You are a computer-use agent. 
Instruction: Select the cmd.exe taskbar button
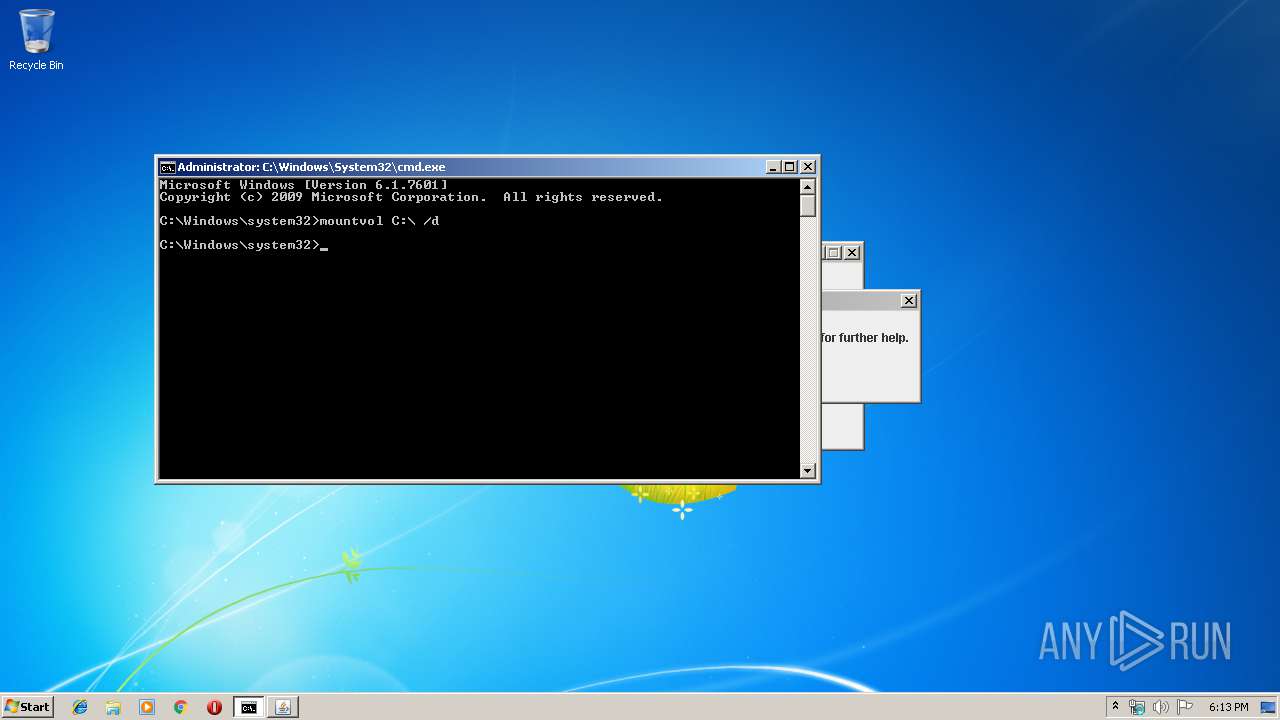(248, 707)
